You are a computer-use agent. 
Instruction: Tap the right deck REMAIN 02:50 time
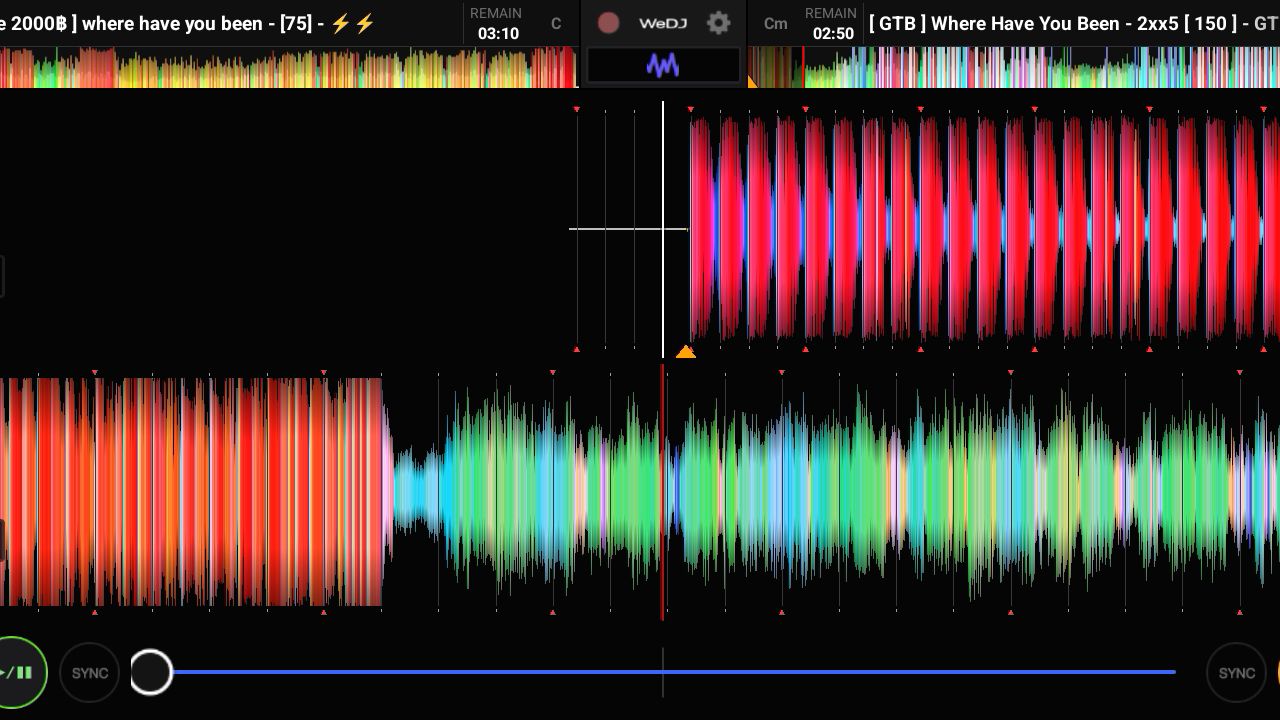tap(832, 23)
